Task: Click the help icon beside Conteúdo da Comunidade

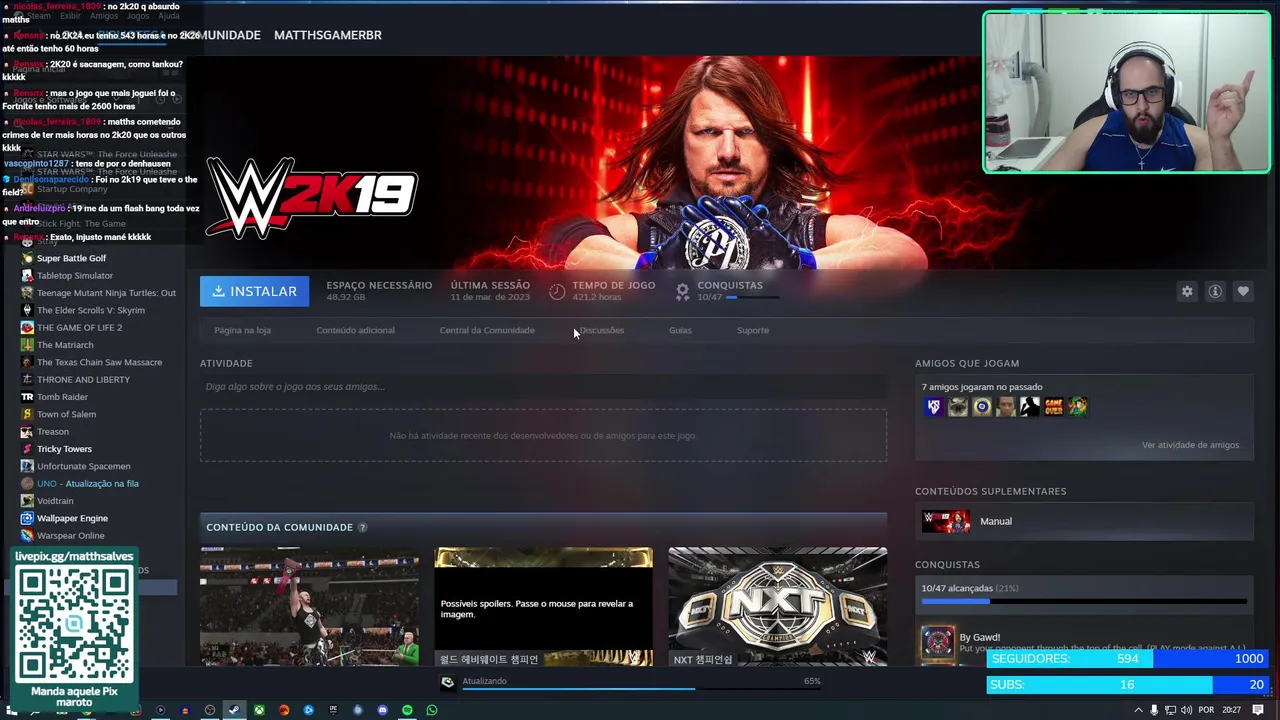Action: pos(362,527)
